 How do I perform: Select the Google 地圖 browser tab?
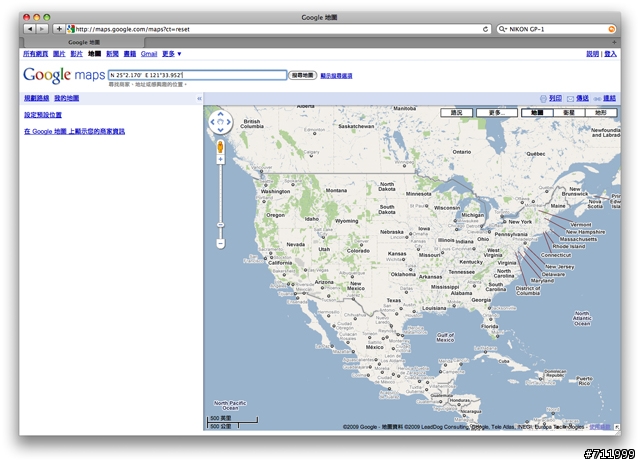coord(84,42)
